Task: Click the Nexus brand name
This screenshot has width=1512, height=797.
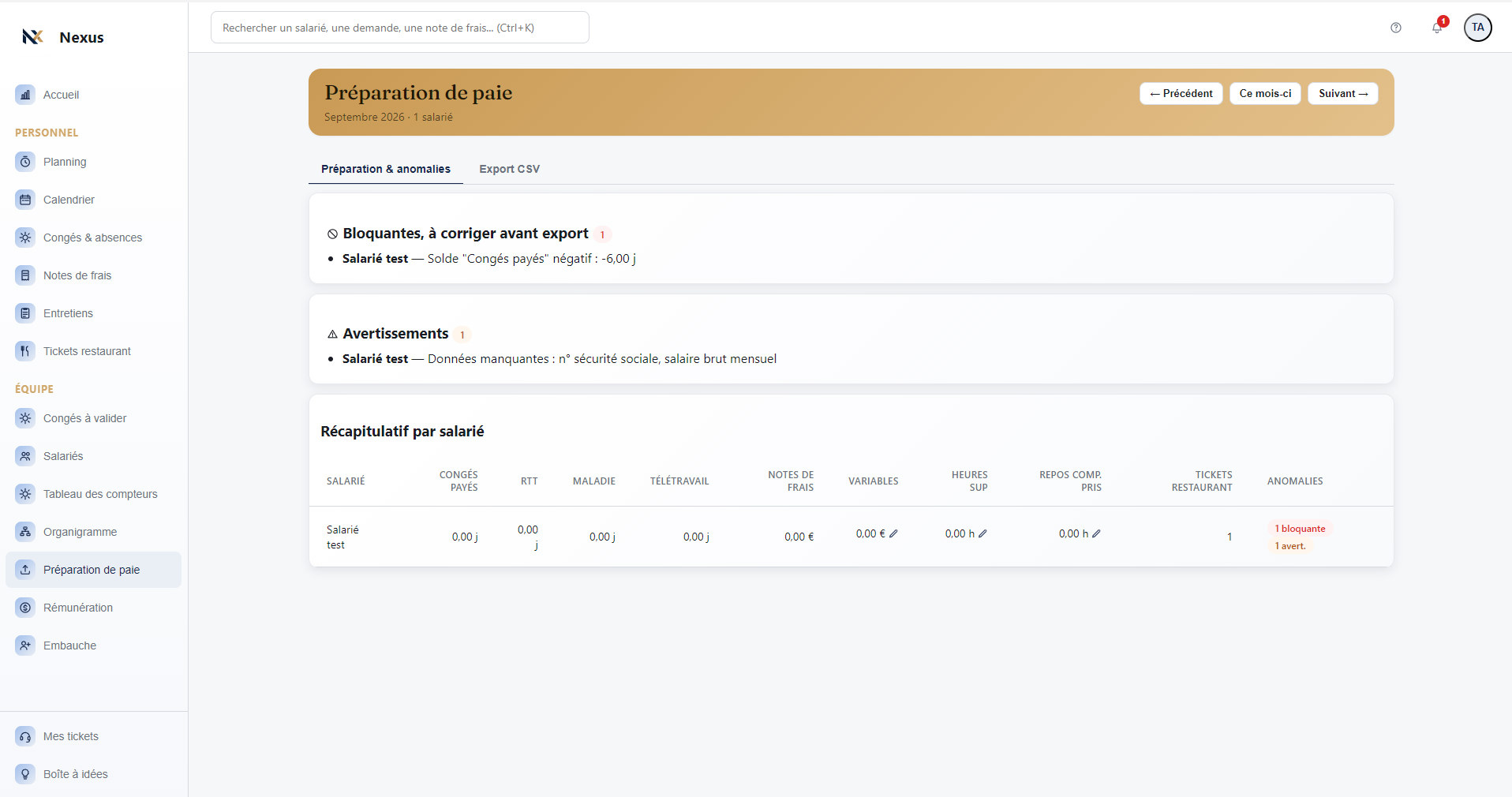Action: 81,37
